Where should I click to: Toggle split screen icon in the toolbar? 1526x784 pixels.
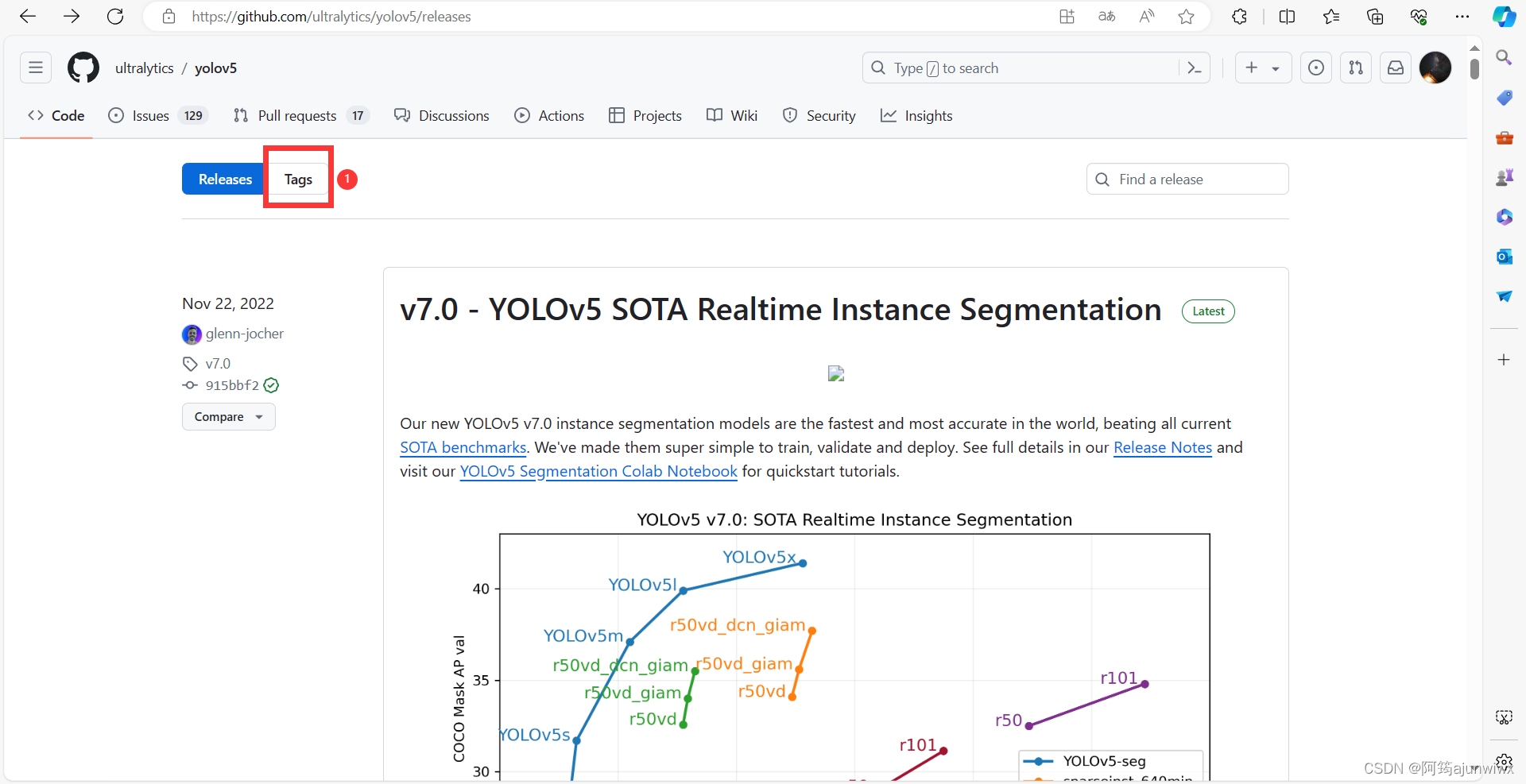click(x=1287, y=16)
